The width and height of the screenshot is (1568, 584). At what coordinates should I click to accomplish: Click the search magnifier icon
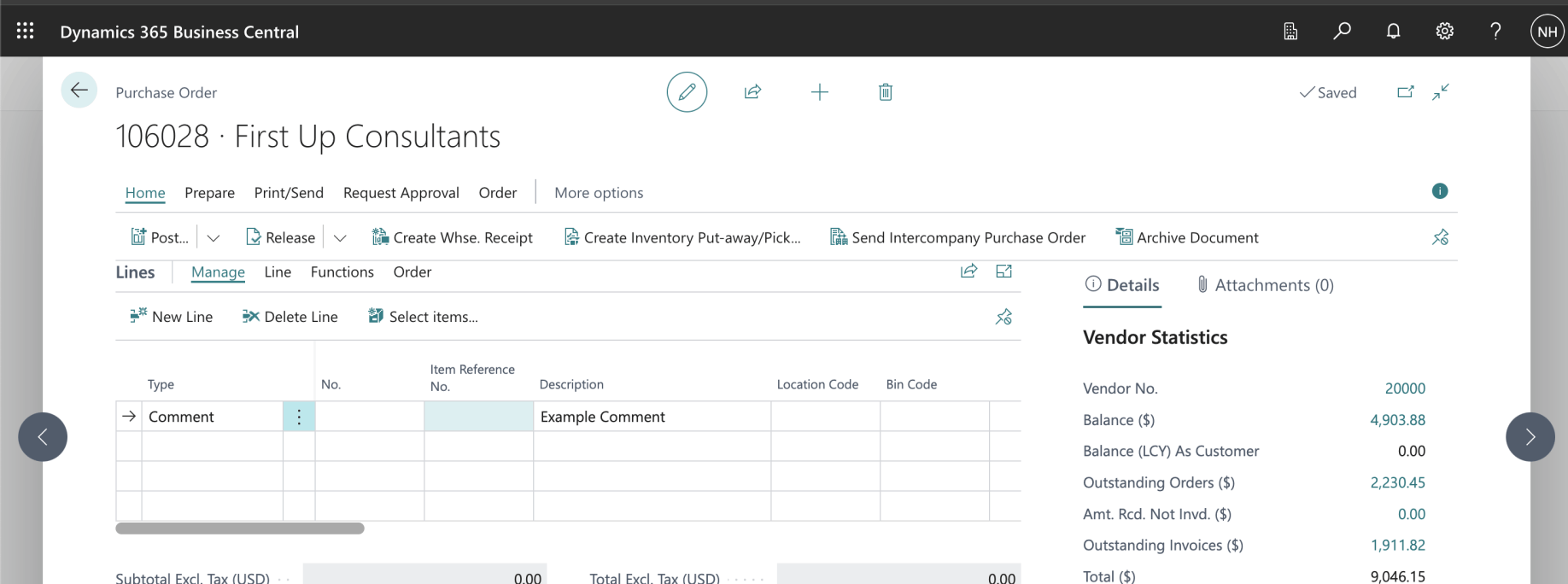1342,32
